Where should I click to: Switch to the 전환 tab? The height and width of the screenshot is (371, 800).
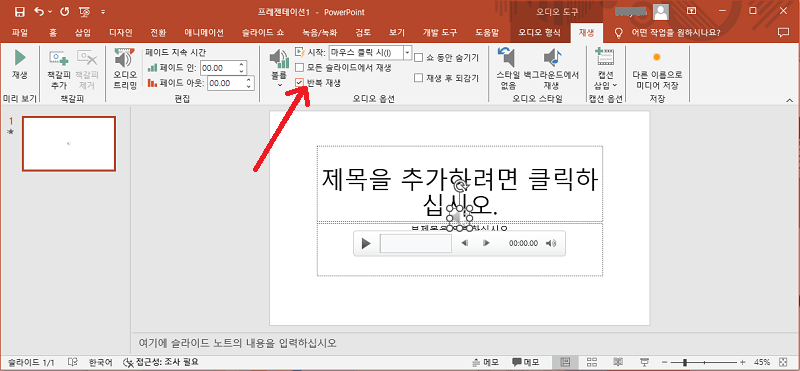[x=158, y=33]
